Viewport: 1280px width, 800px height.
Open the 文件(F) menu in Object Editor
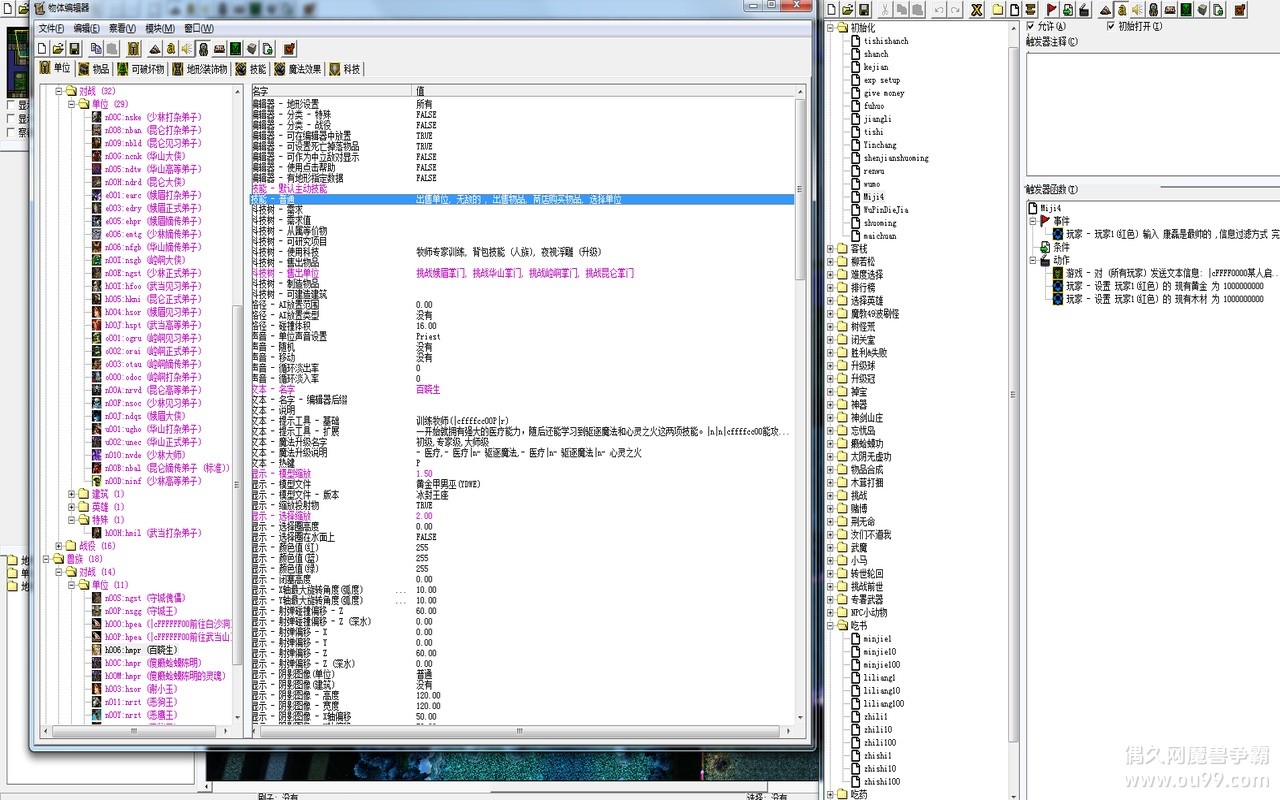tap(51, 28)
